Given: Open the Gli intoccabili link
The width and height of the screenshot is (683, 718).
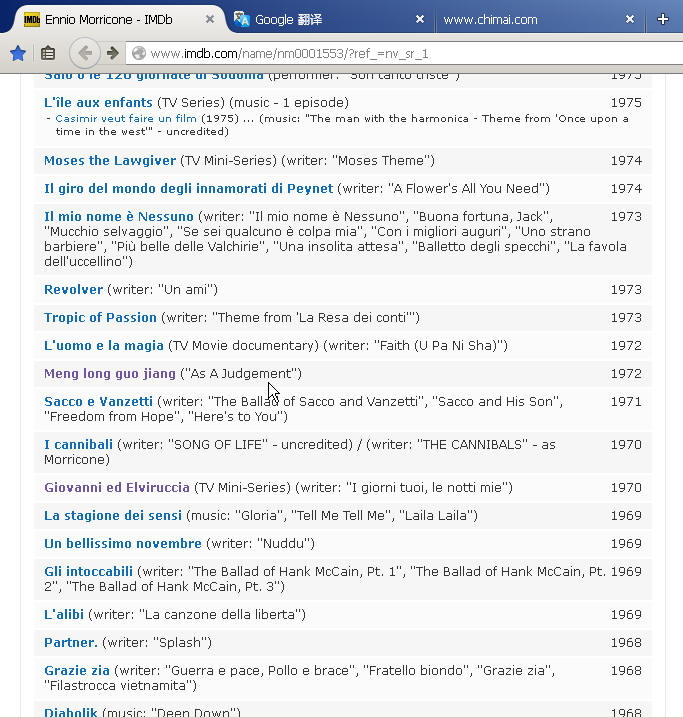Looking at the screenshot, I should [88, 571].
